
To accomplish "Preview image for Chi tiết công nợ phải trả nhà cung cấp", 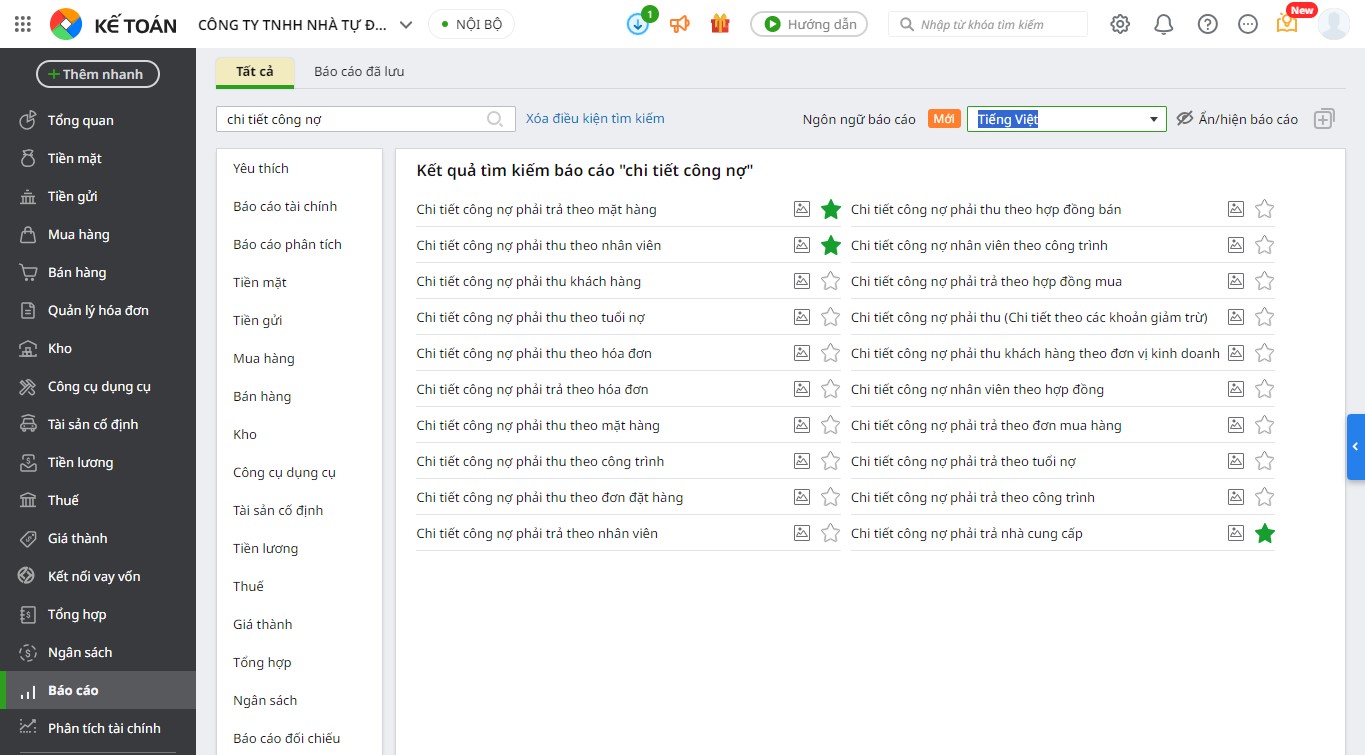I will click(1236, 533).
